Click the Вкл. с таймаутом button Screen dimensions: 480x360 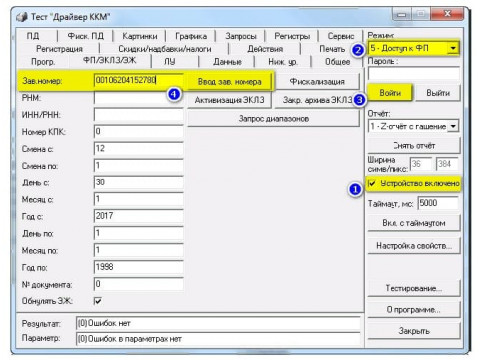tap(414, 223)
